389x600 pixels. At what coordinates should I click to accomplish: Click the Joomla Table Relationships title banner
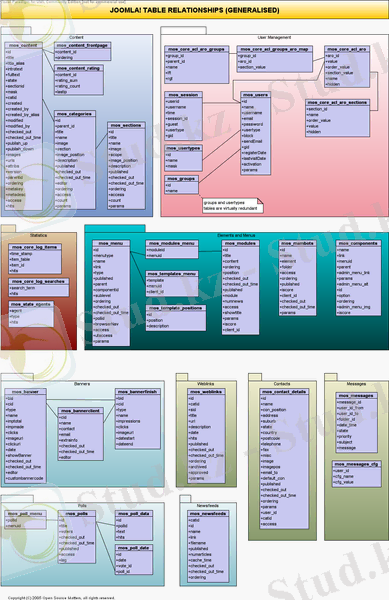pyautogui.click(x=194, y=10)
